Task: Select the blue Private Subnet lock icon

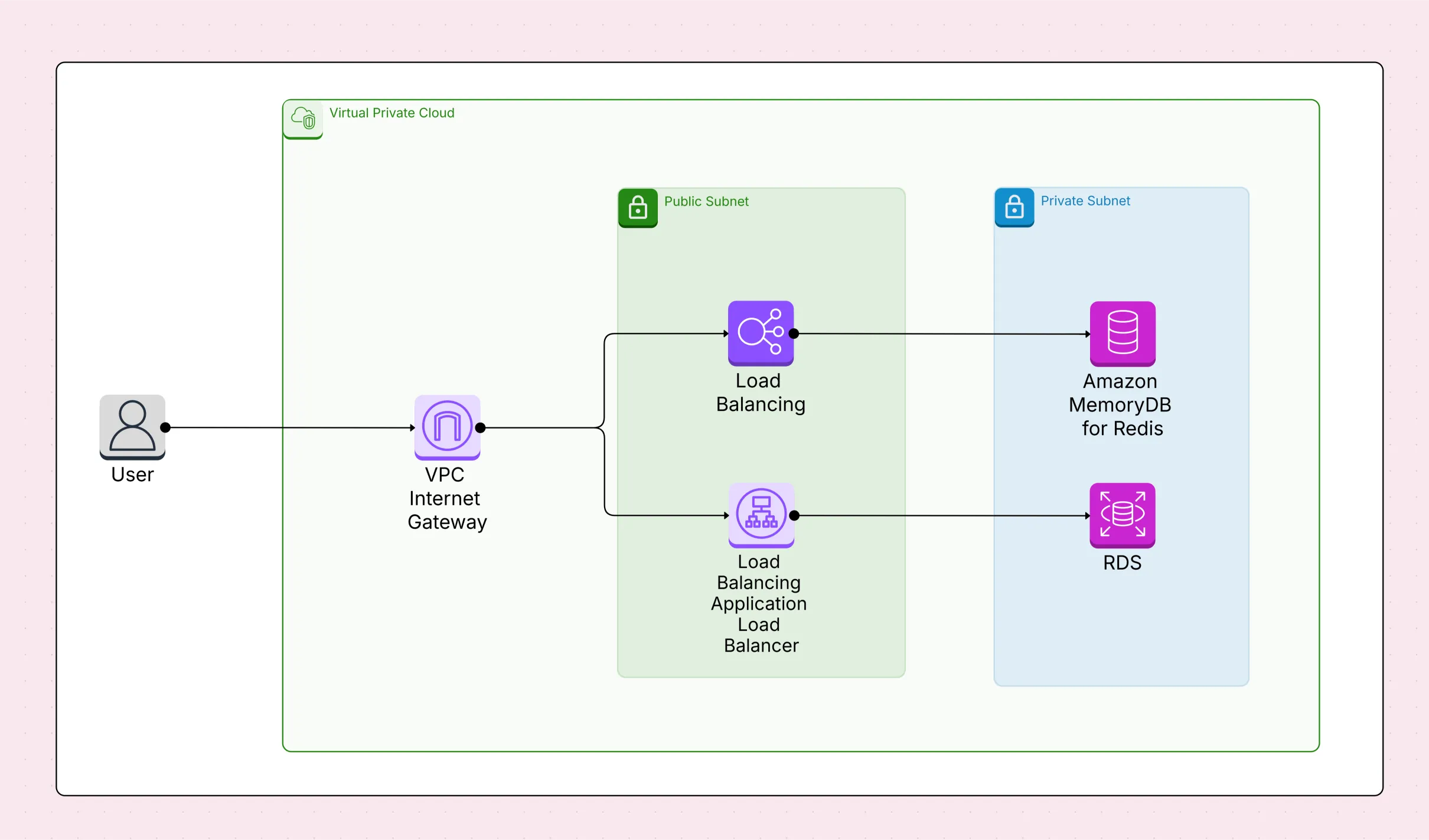Action: tap(1014, 207)
